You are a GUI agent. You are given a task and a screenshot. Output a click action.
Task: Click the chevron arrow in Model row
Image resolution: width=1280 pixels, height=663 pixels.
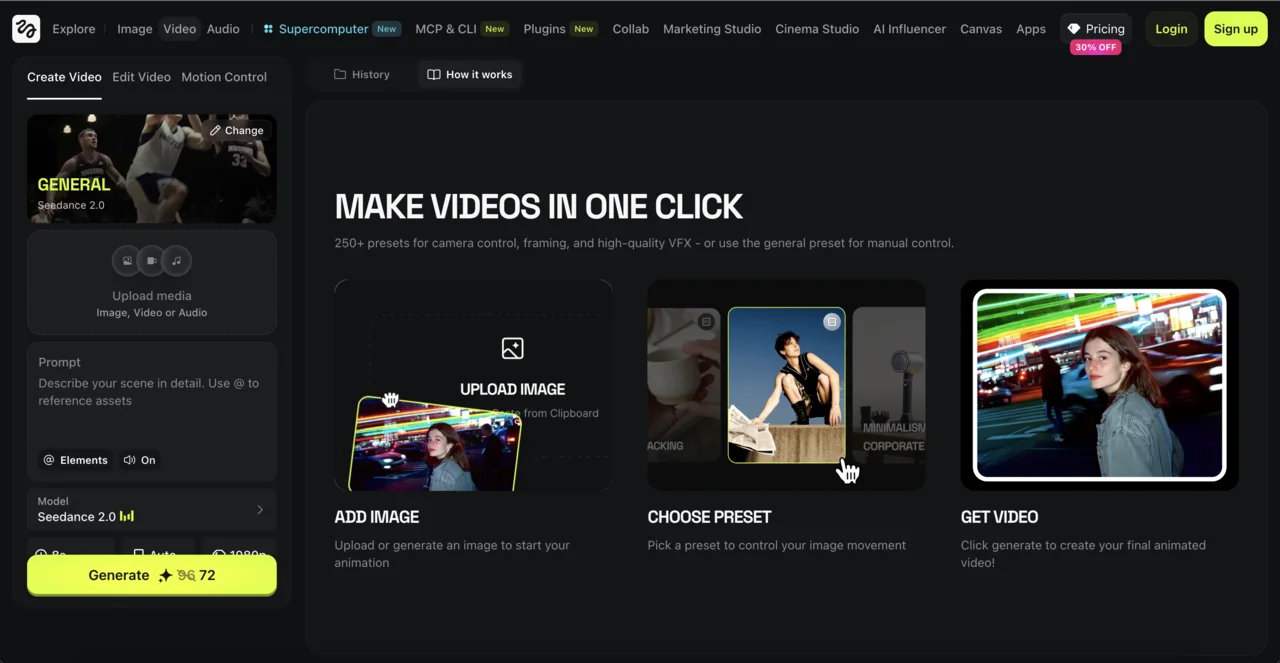click(x=260, y=510)
